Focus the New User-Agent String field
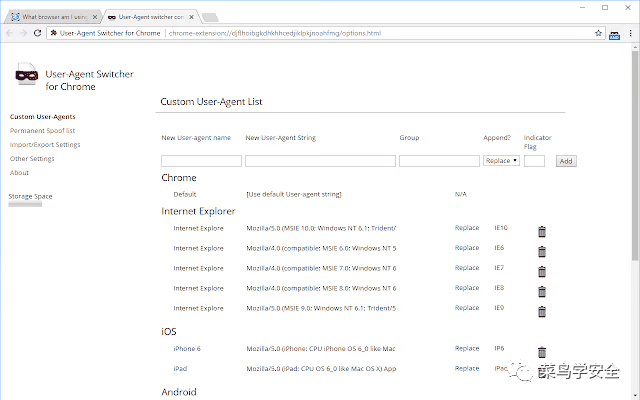 coord(320,161)
